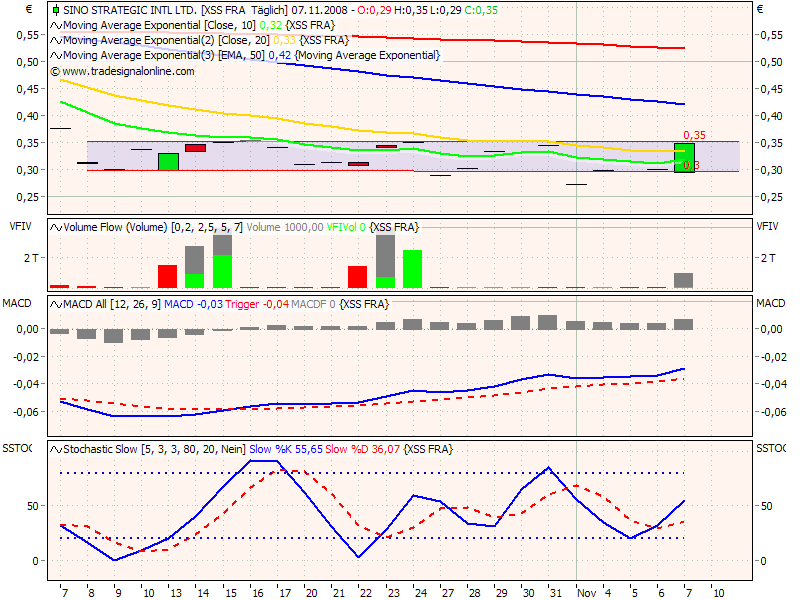Click the wave icon of Moving Average Exponential(3)

click(x=56, y=56)
